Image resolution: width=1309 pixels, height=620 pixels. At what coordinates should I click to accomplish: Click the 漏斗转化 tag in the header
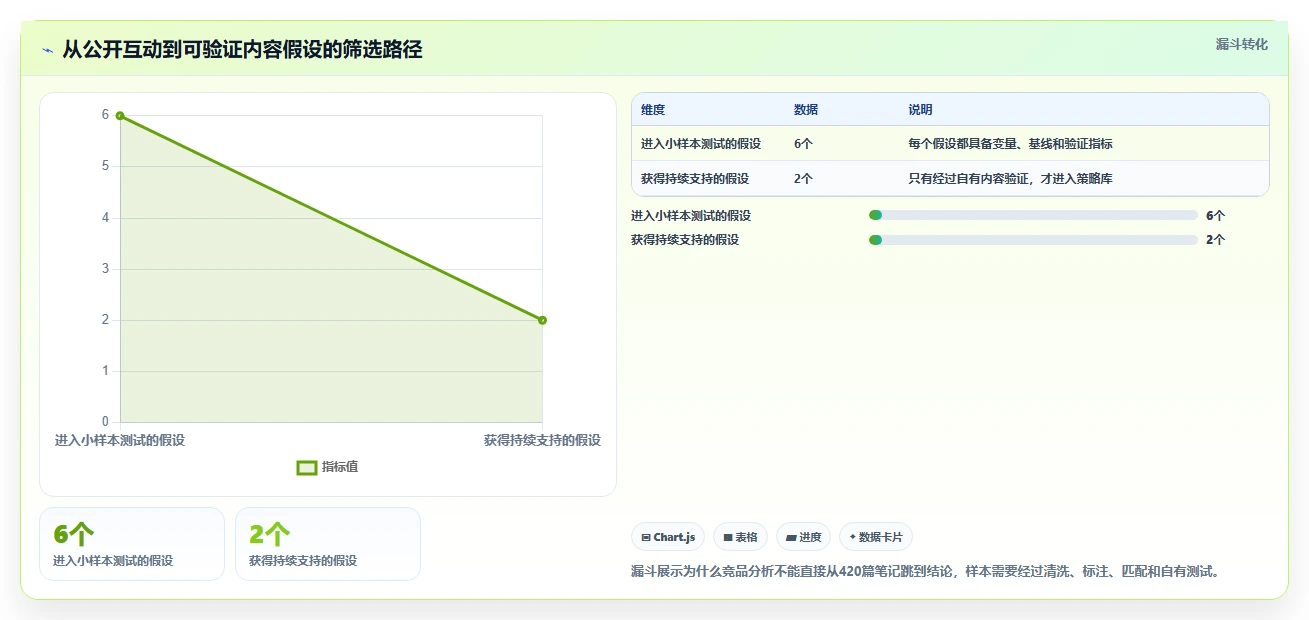click(1241, 44)
